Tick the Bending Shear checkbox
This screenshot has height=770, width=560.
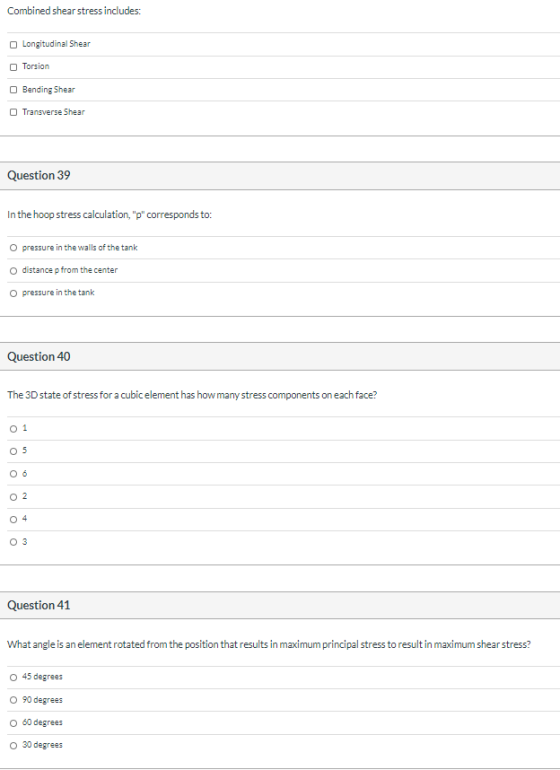pos(13,90)
